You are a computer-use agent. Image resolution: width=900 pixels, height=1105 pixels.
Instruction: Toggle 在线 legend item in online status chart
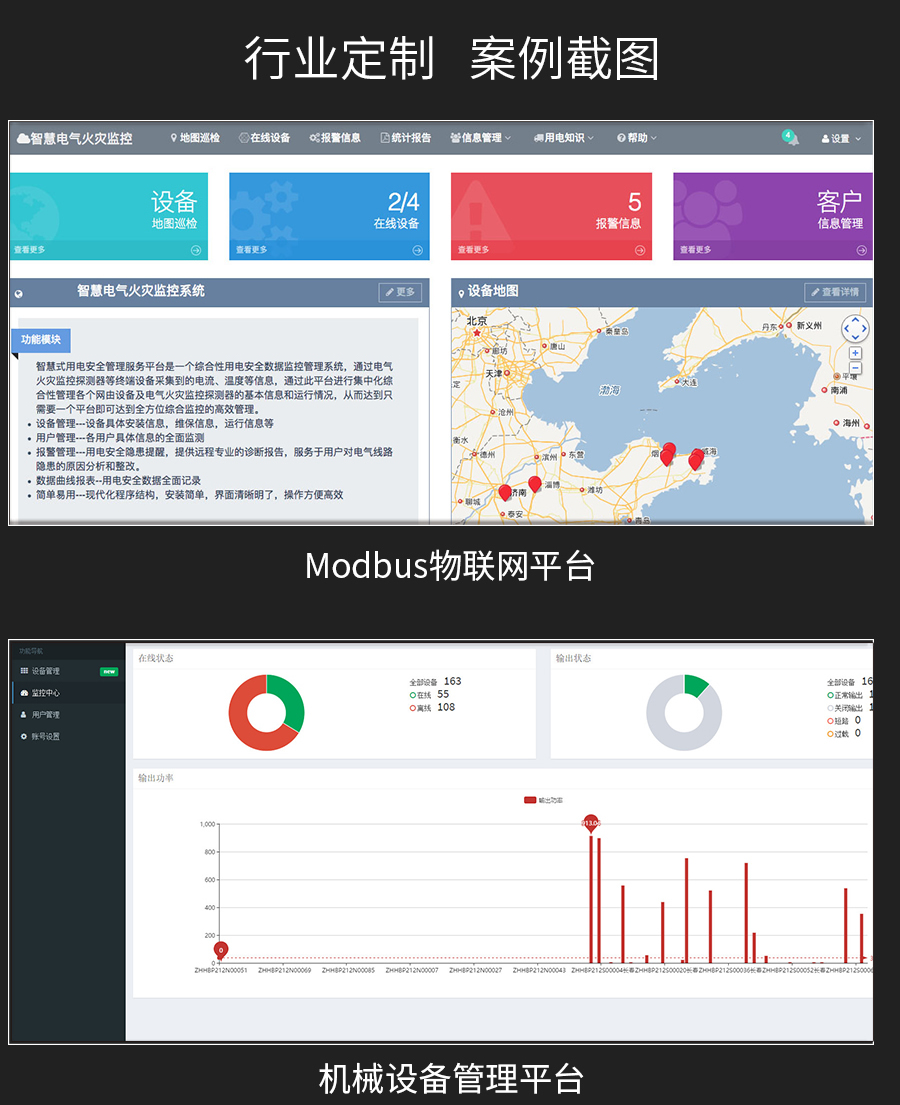pos(425,694)
